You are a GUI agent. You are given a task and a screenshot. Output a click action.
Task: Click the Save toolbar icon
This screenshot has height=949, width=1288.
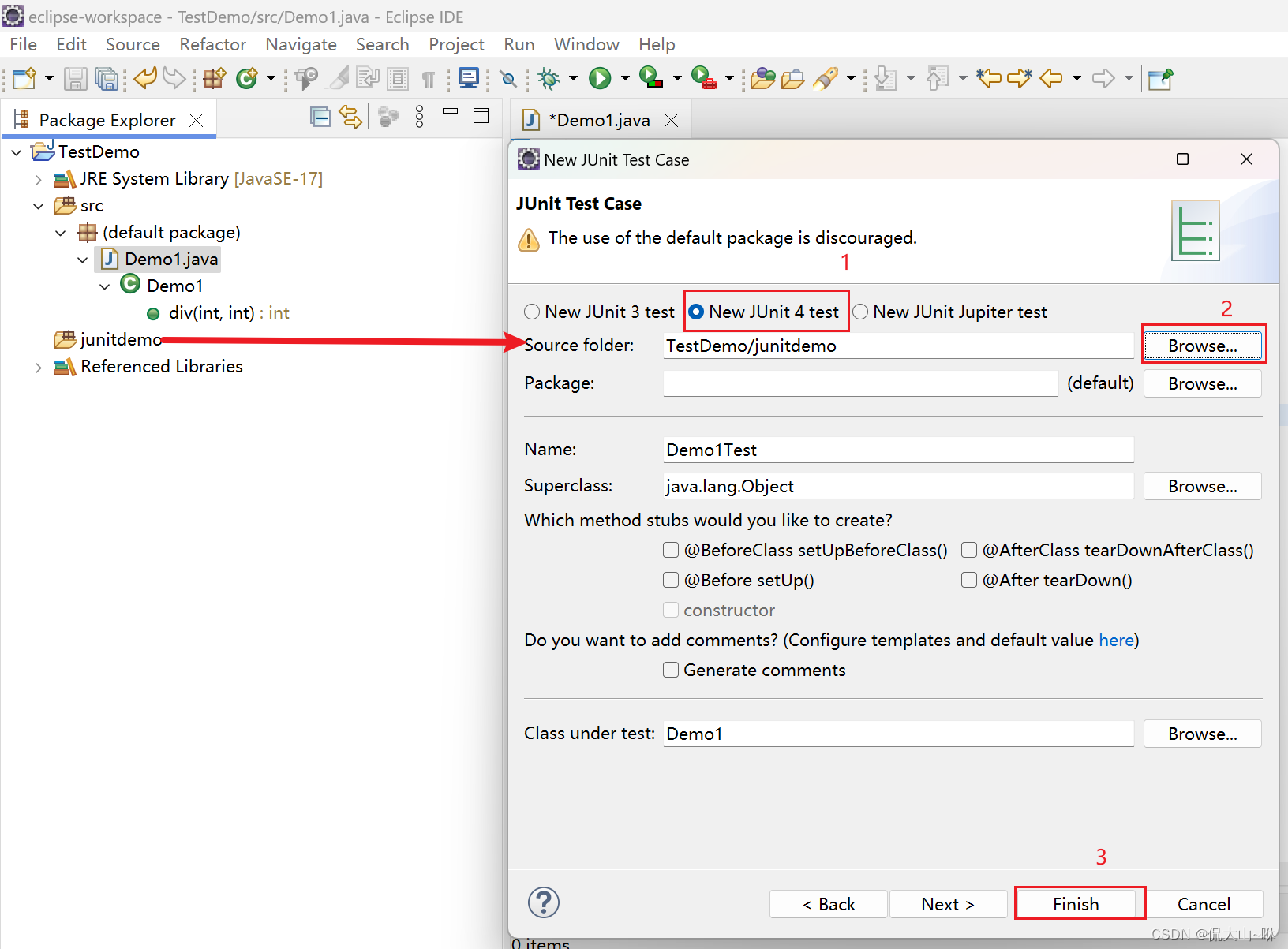click(x=76, y=78)
